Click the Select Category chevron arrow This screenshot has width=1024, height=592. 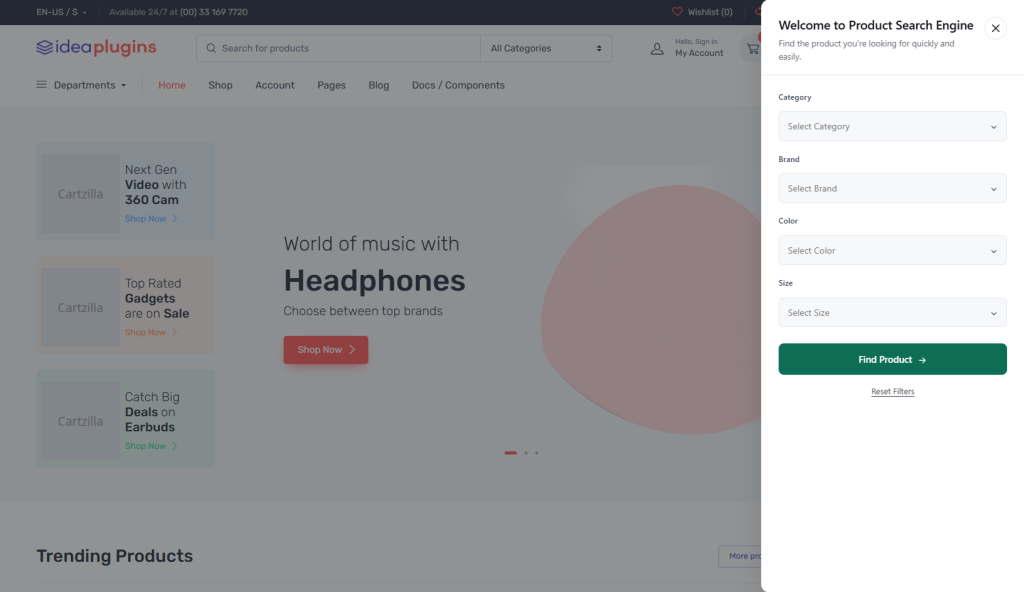(x=993, y=127)
